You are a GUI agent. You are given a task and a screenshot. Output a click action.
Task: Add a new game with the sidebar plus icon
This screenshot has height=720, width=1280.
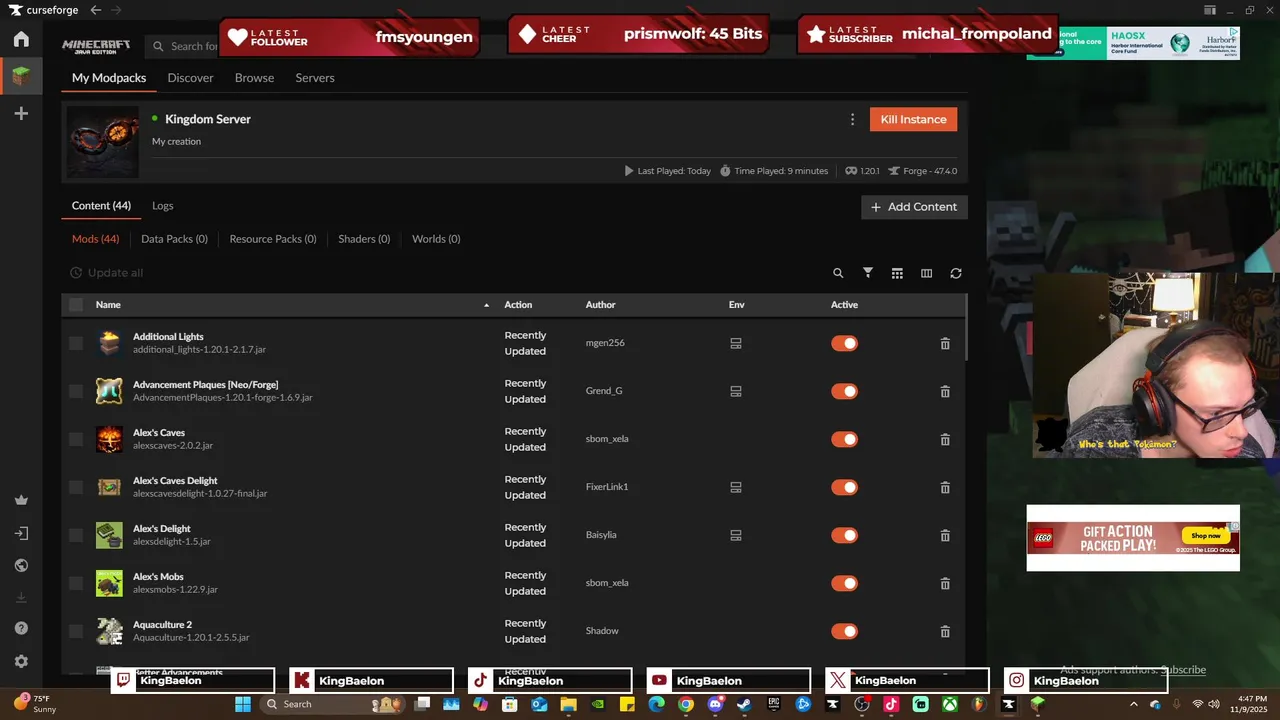pyautogui.click(x=21, y=114)
